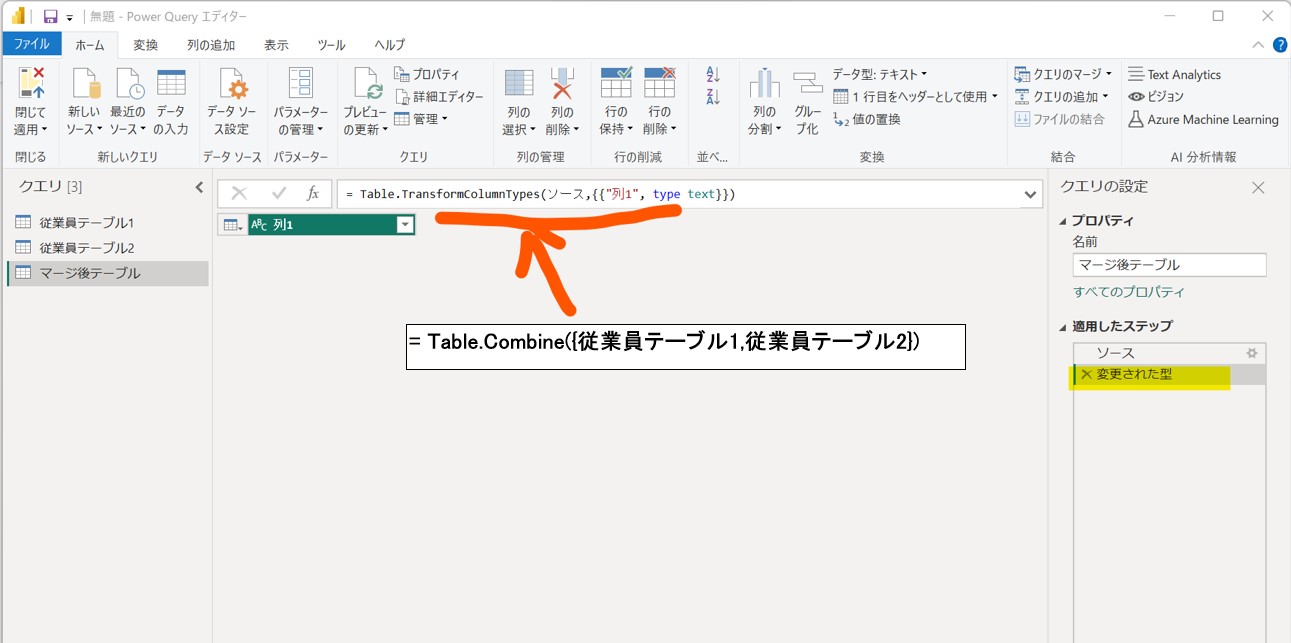Viewport: 1291px width, 643px height.
Task: Close the Query Settings (クエリの設定) pane
Action: (1258, 187)
